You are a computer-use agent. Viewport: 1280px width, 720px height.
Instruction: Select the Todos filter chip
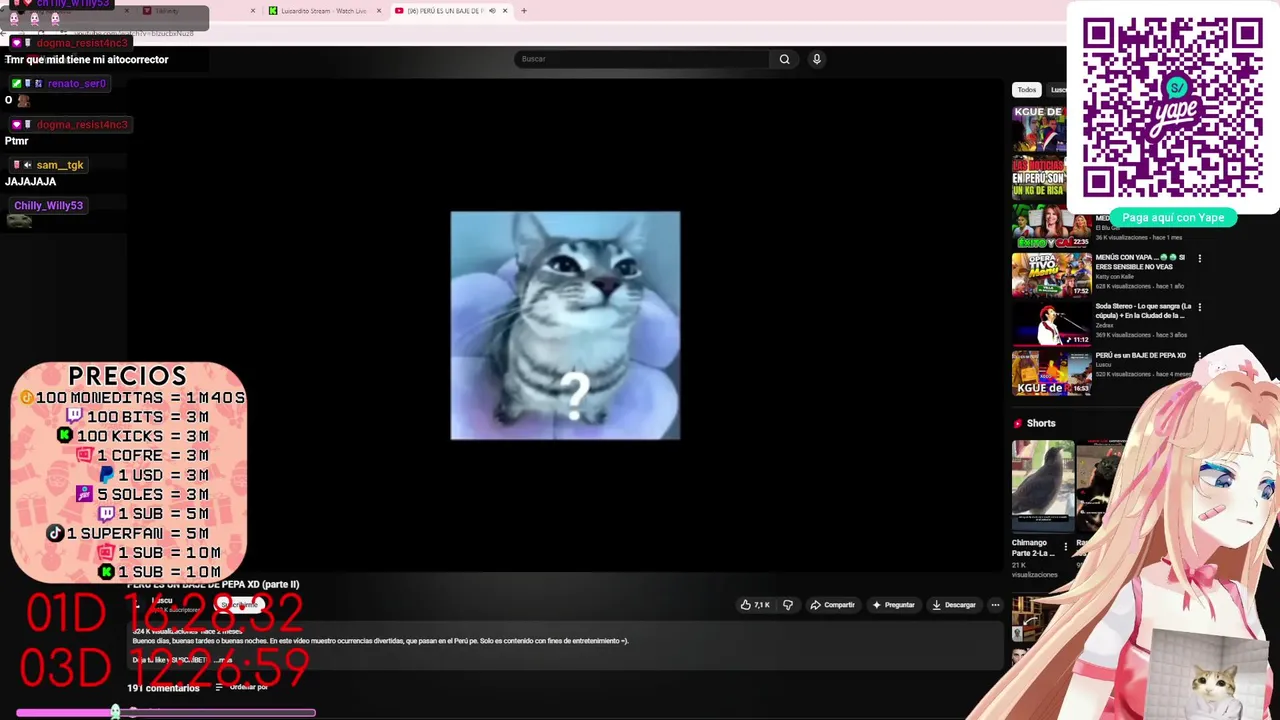click(1027, 90)
